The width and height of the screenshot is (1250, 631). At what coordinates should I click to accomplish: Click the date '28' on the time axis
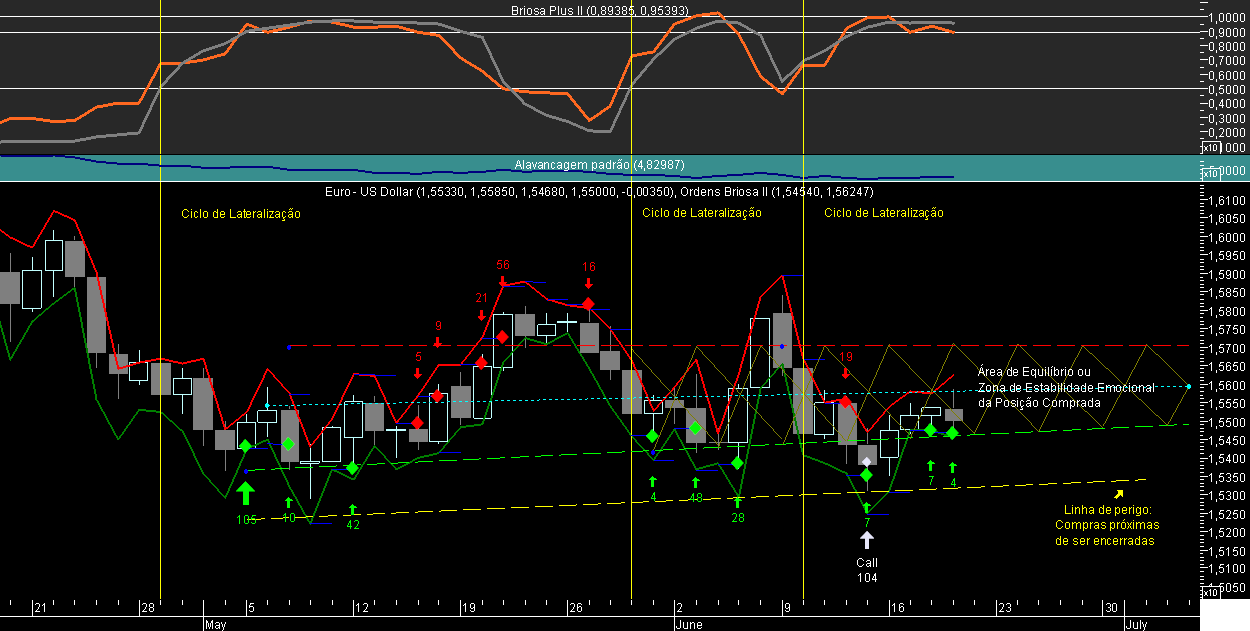[x=147, y=607]
